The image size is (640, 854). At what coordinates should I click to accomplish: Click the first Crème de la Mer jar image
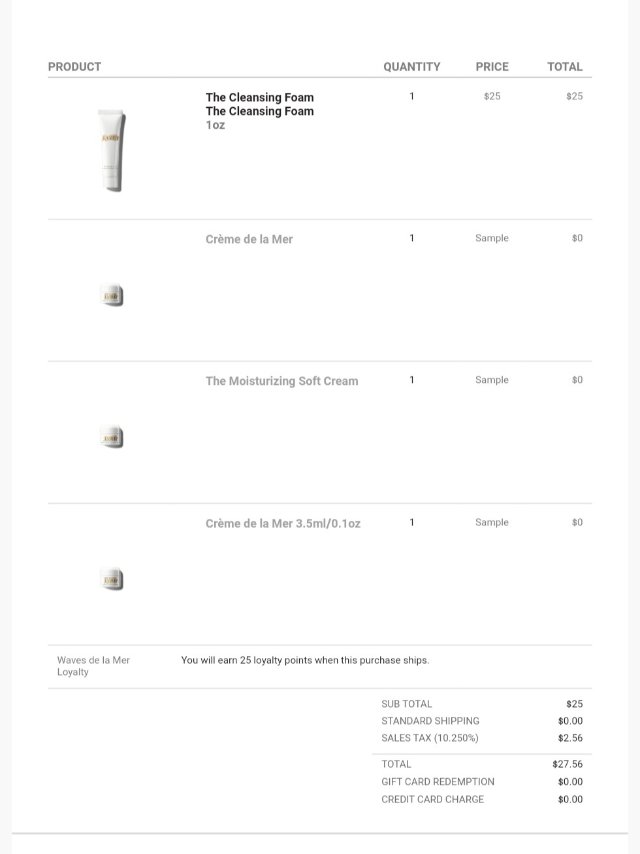click(112, 296)
